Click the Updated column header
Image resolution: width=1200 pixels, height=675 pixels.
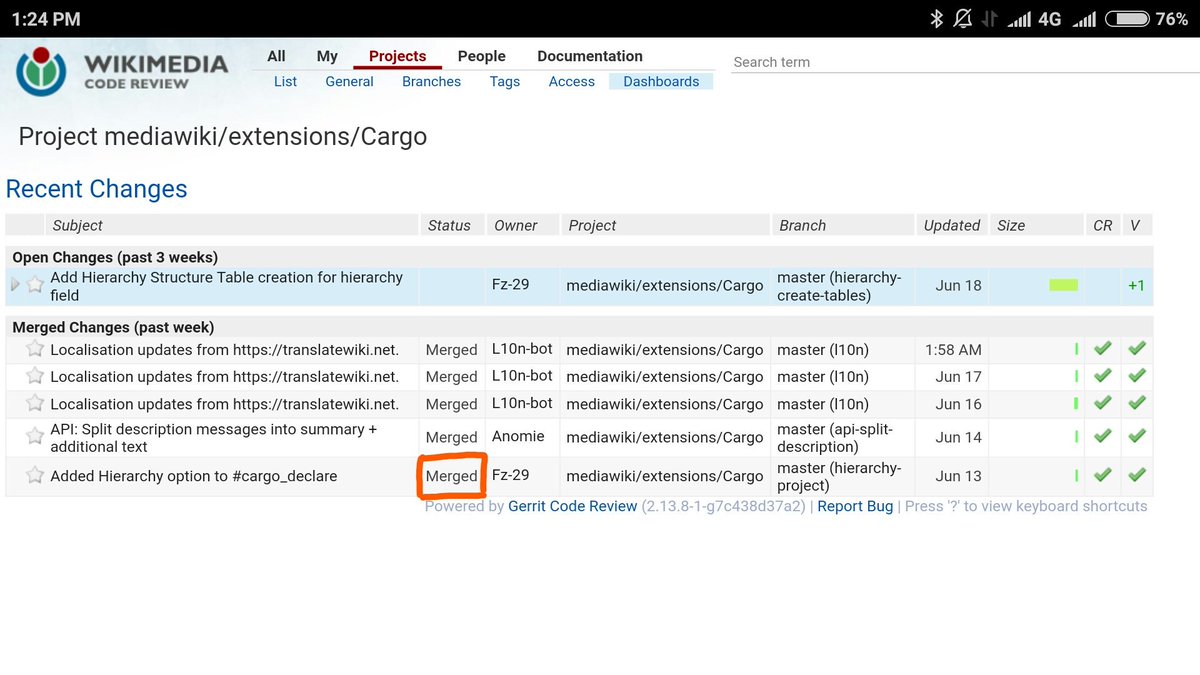point(952,225)
